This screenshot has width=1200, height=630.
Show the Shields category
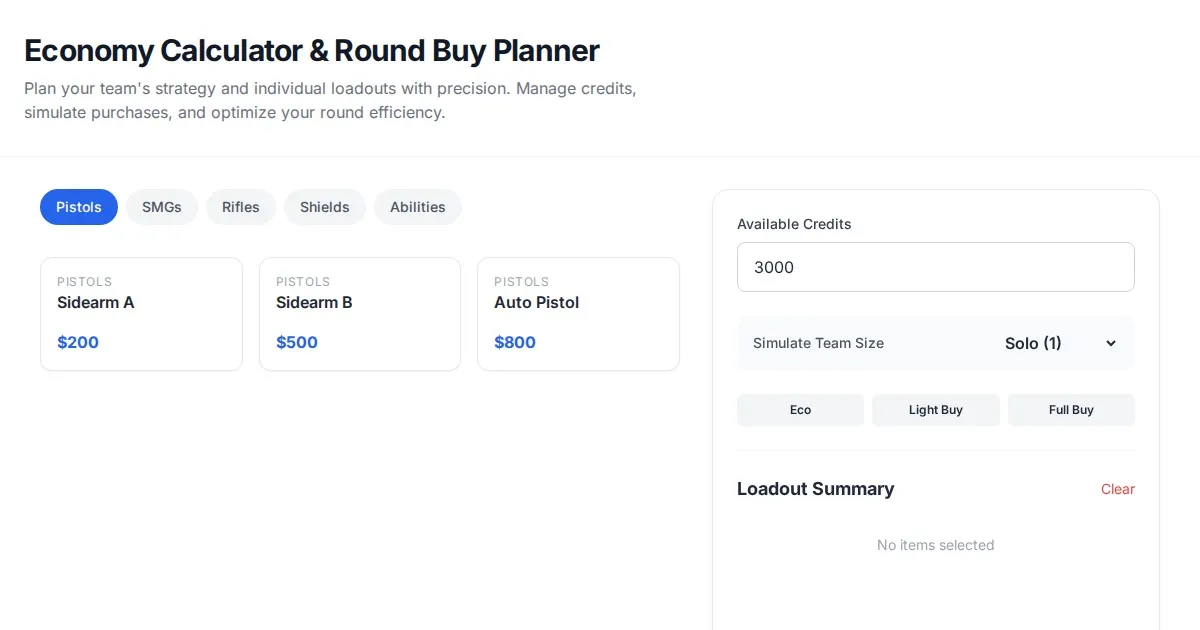(x=325, y=207)
